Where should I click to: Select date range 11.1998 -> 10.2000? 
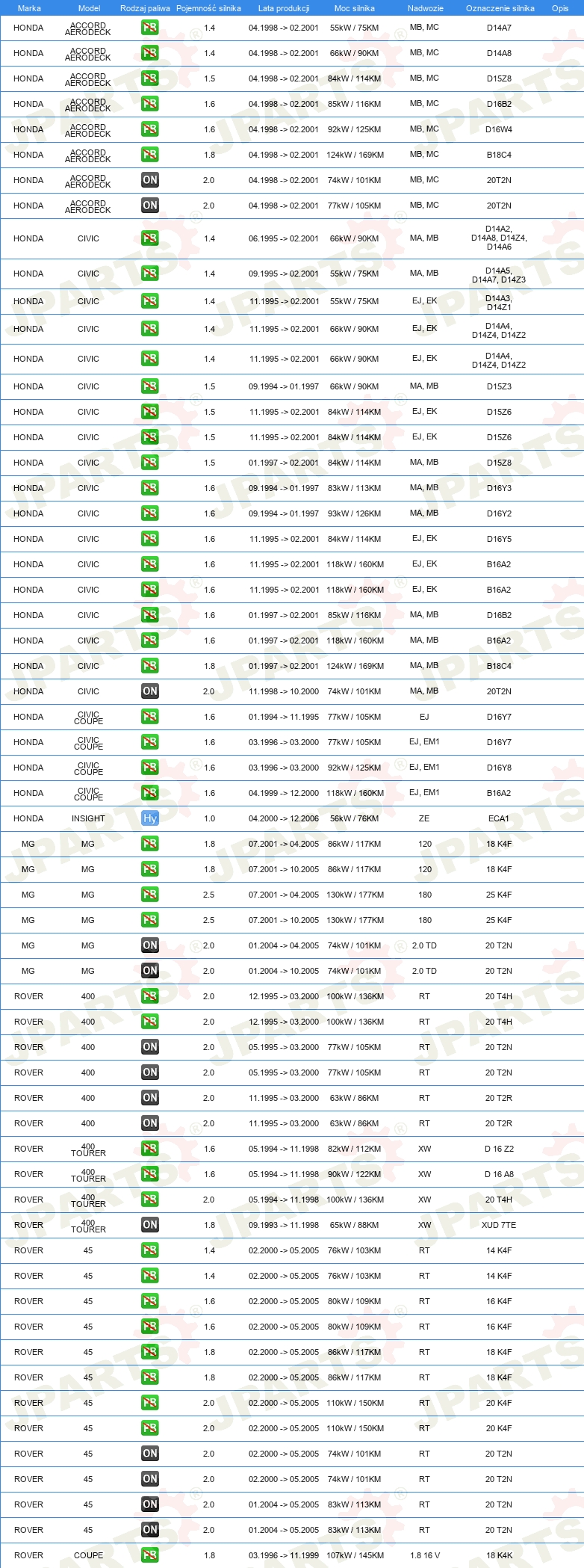[284, 691]
